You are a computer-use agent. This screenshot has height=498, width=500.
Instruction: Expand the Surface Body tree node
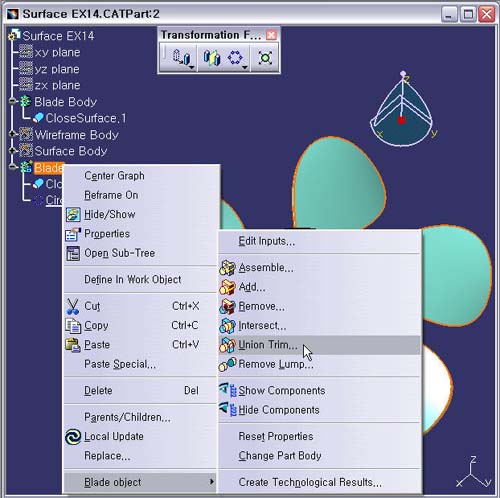pos(13,151)
